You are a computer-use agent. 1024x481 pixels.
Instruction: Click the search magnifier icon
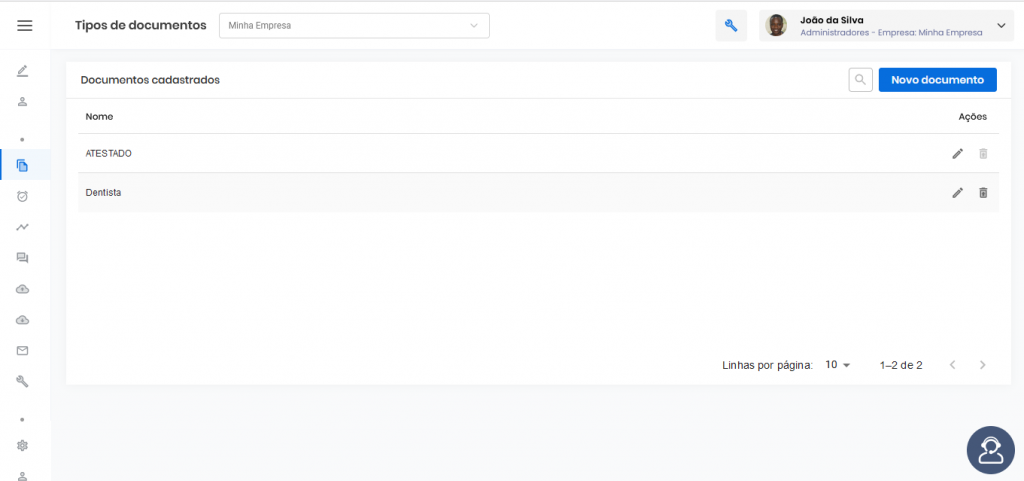[x=861, y=80]
